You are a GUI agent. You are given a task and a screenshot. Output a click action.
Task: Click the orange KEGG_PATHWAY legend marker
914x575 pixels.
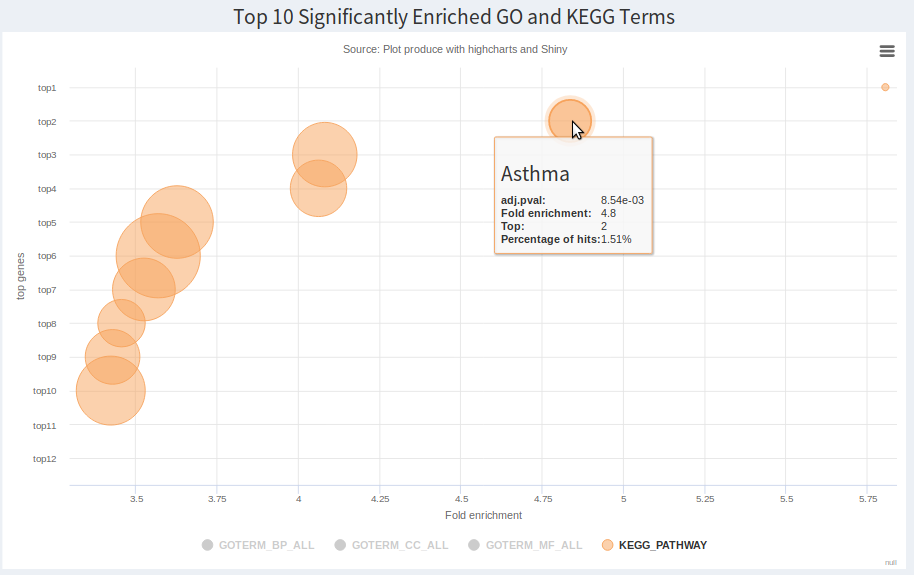[x=607, y=545]
